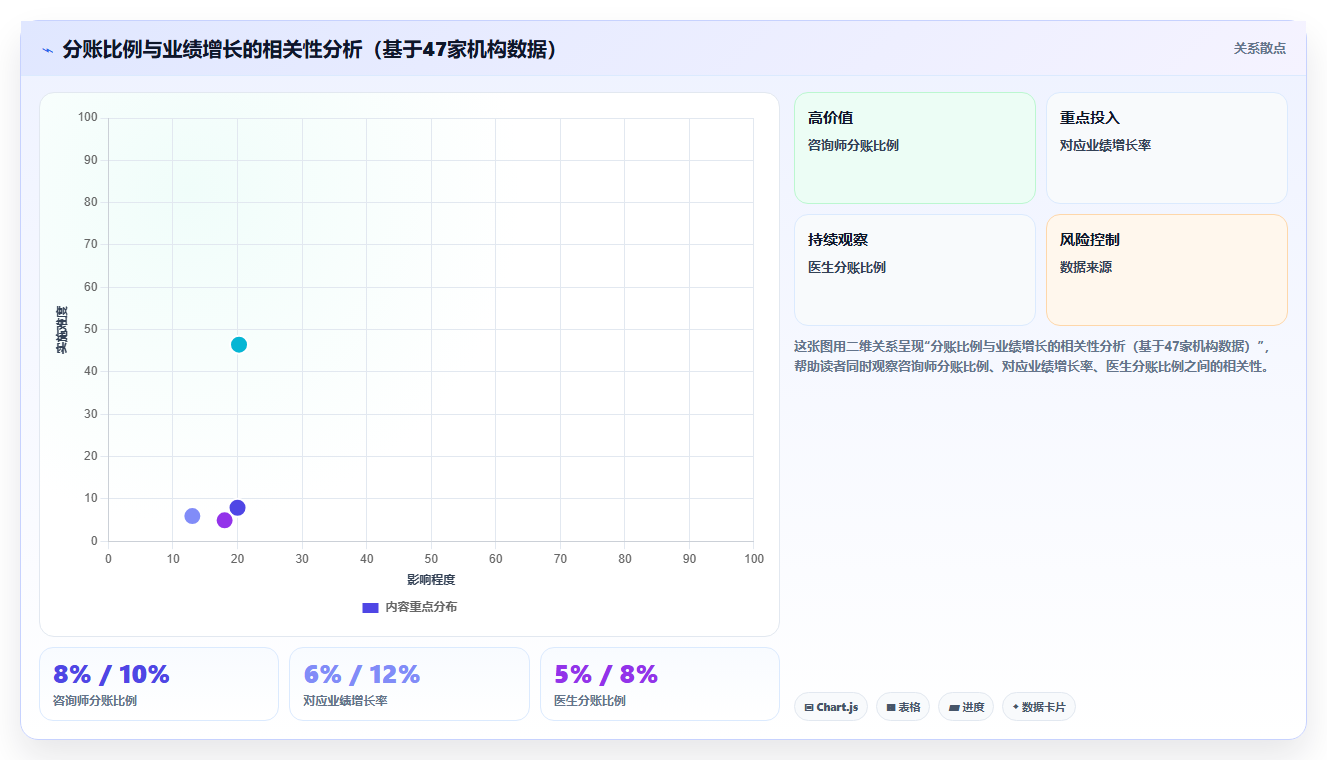Select the 数据卡片 tag

pyautogui.click(x=1039, y=707)
